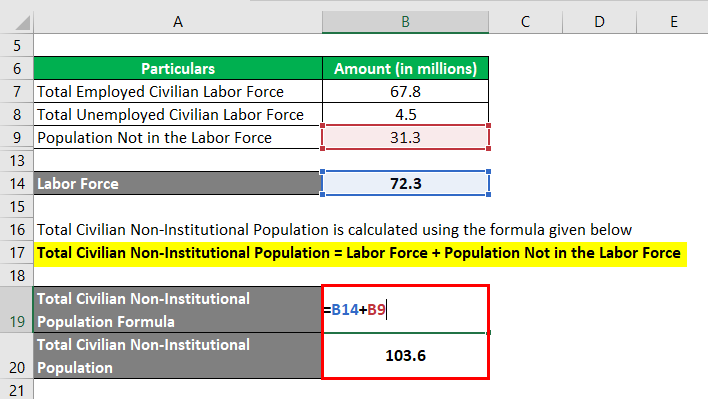Select the 103.6 result cell
Screen dimensions: 708x399
coord(405,356)
